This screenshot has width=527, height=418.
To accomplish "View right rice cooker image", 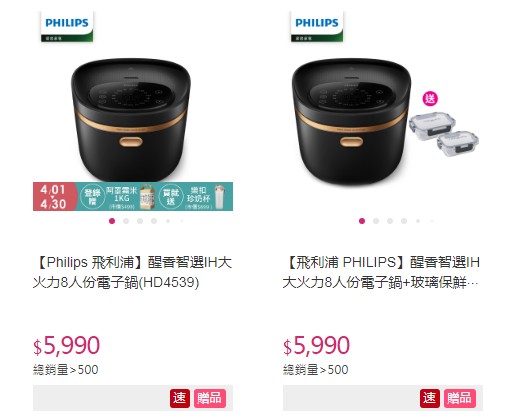I will (352, 121).
